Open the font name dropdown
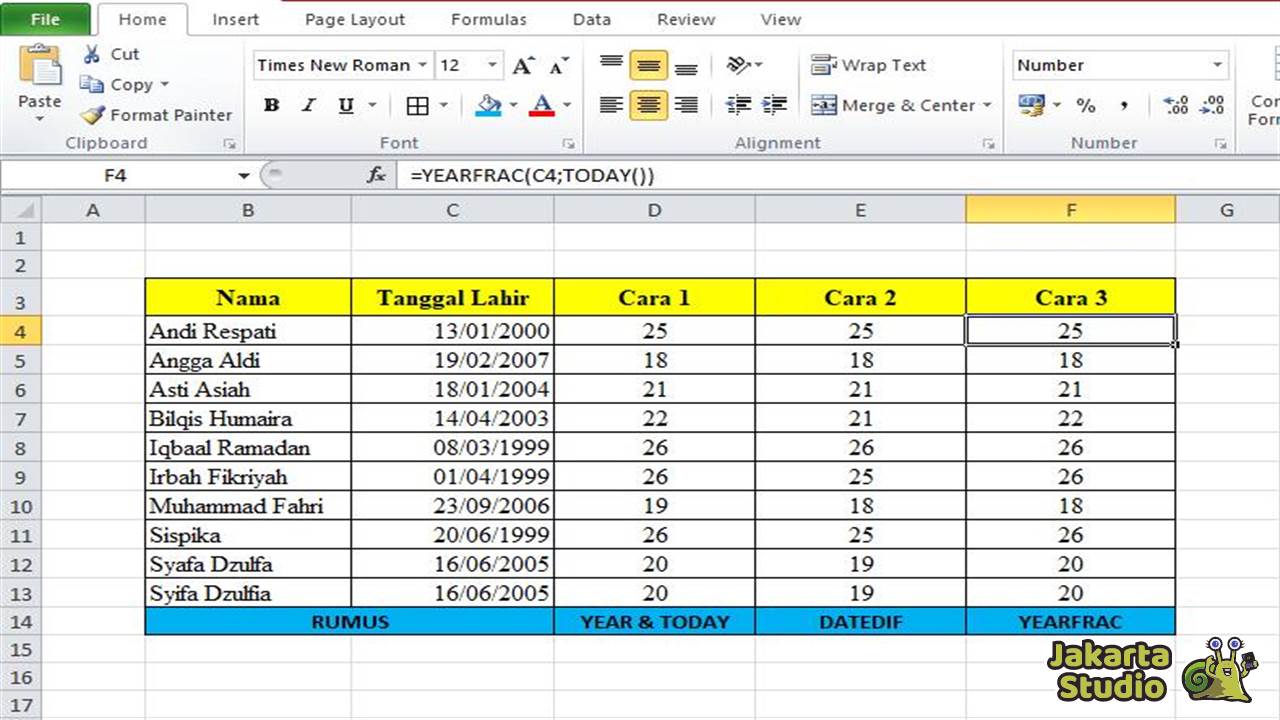 [423, 64]
